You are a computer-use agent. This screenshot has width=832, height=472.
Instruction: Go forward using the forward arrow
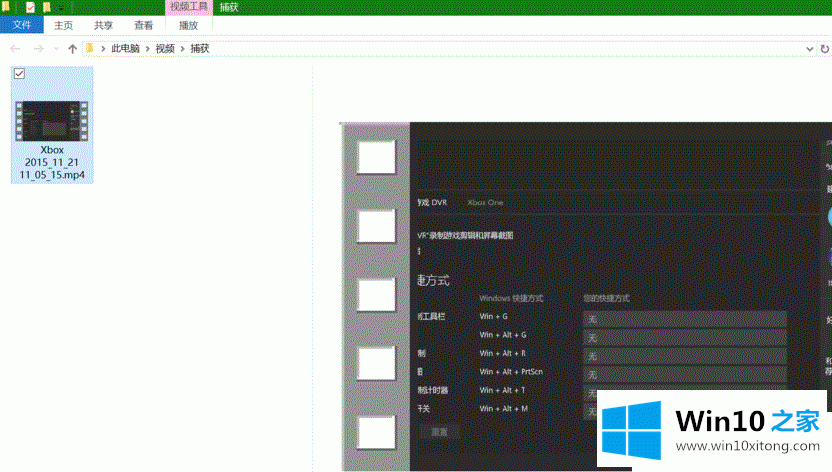pyautogui.click(x=38, y=49)
